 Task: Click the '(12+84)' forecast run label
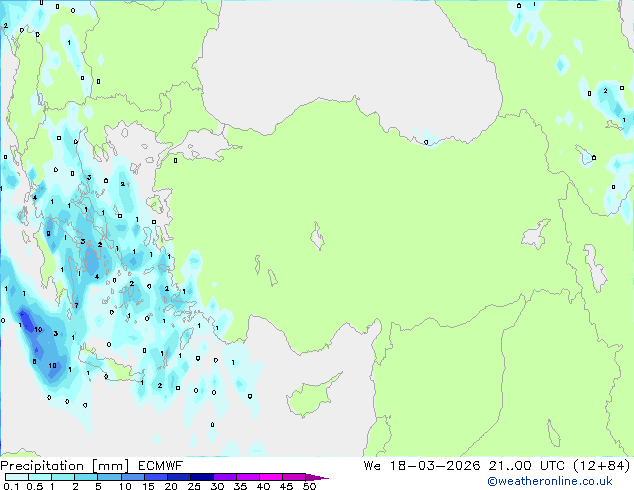pyautogui.click(x=602, y=466)
